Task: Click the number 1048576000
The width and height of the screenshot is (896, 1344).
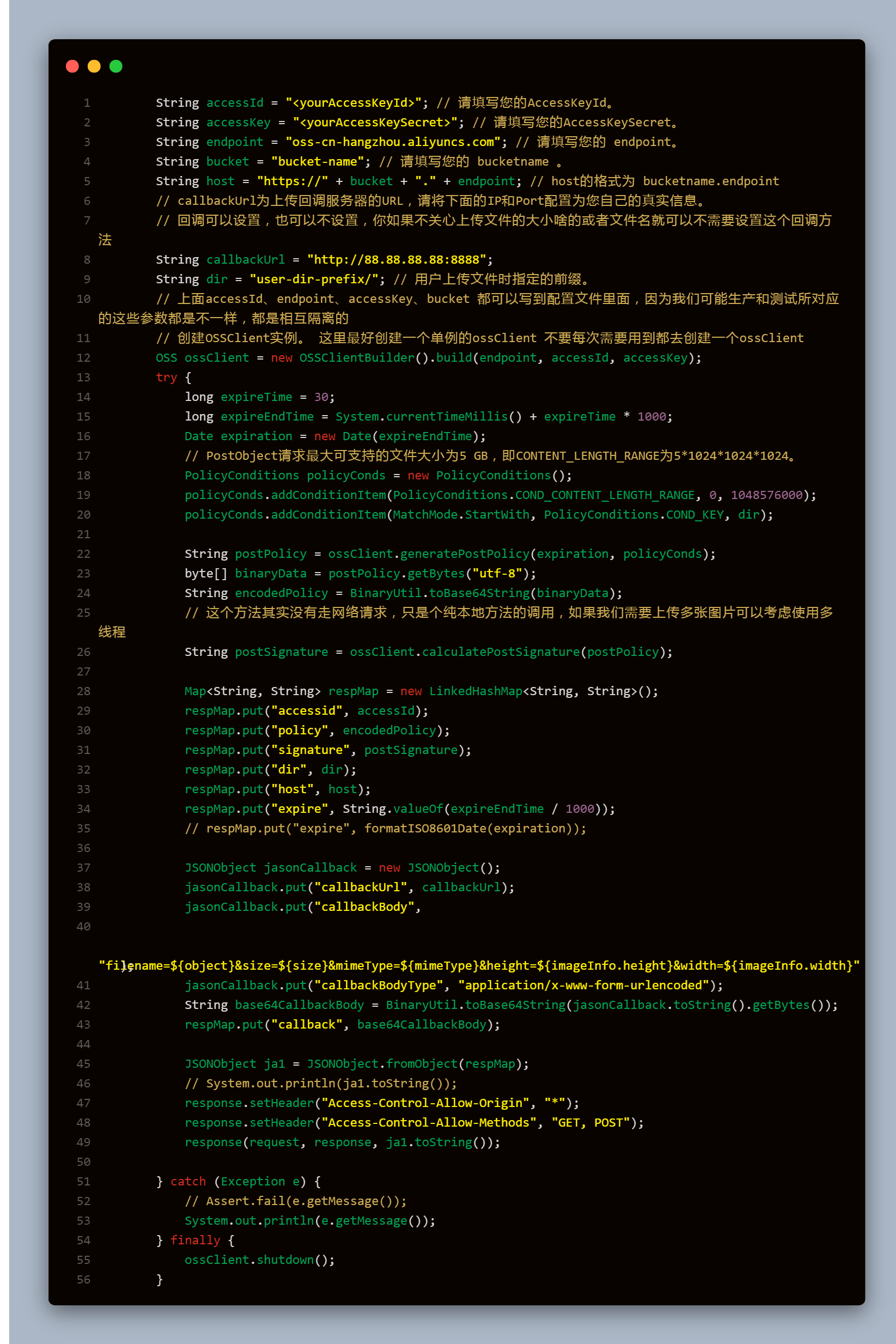Action: [766, 495]
